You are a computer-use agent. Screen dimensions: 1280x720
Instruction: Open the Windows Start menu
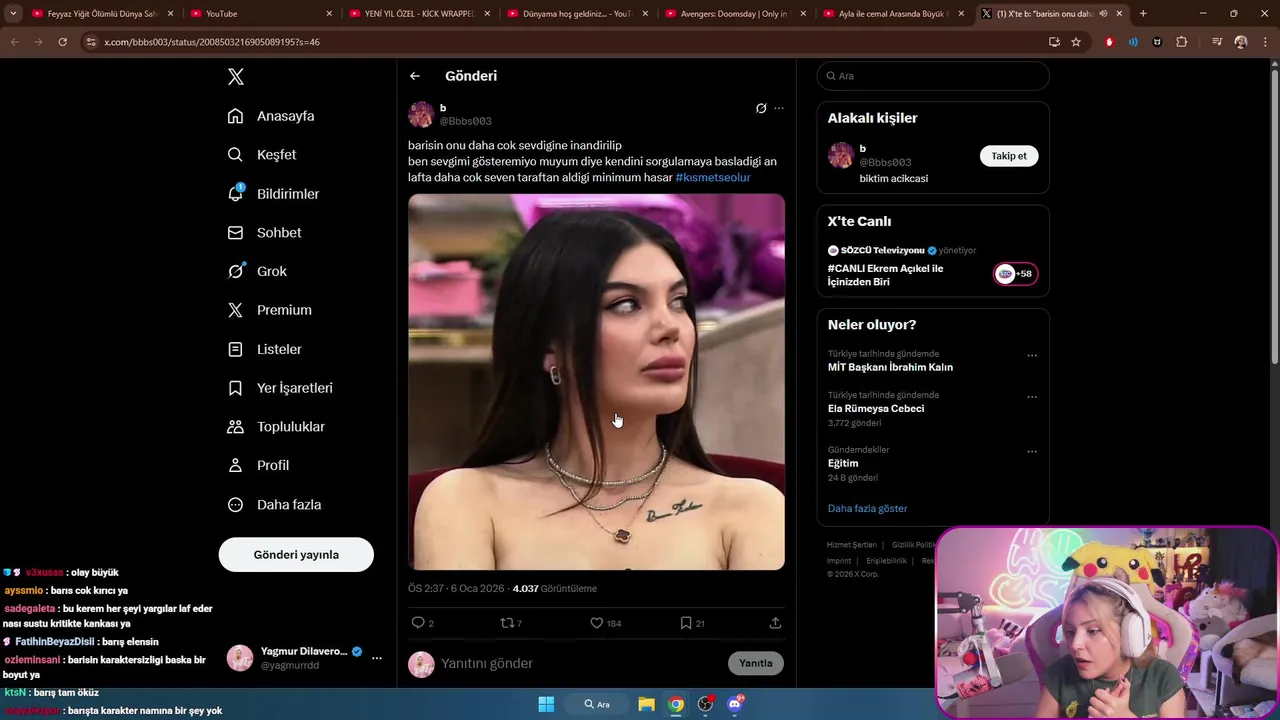[x=546, y=704]
